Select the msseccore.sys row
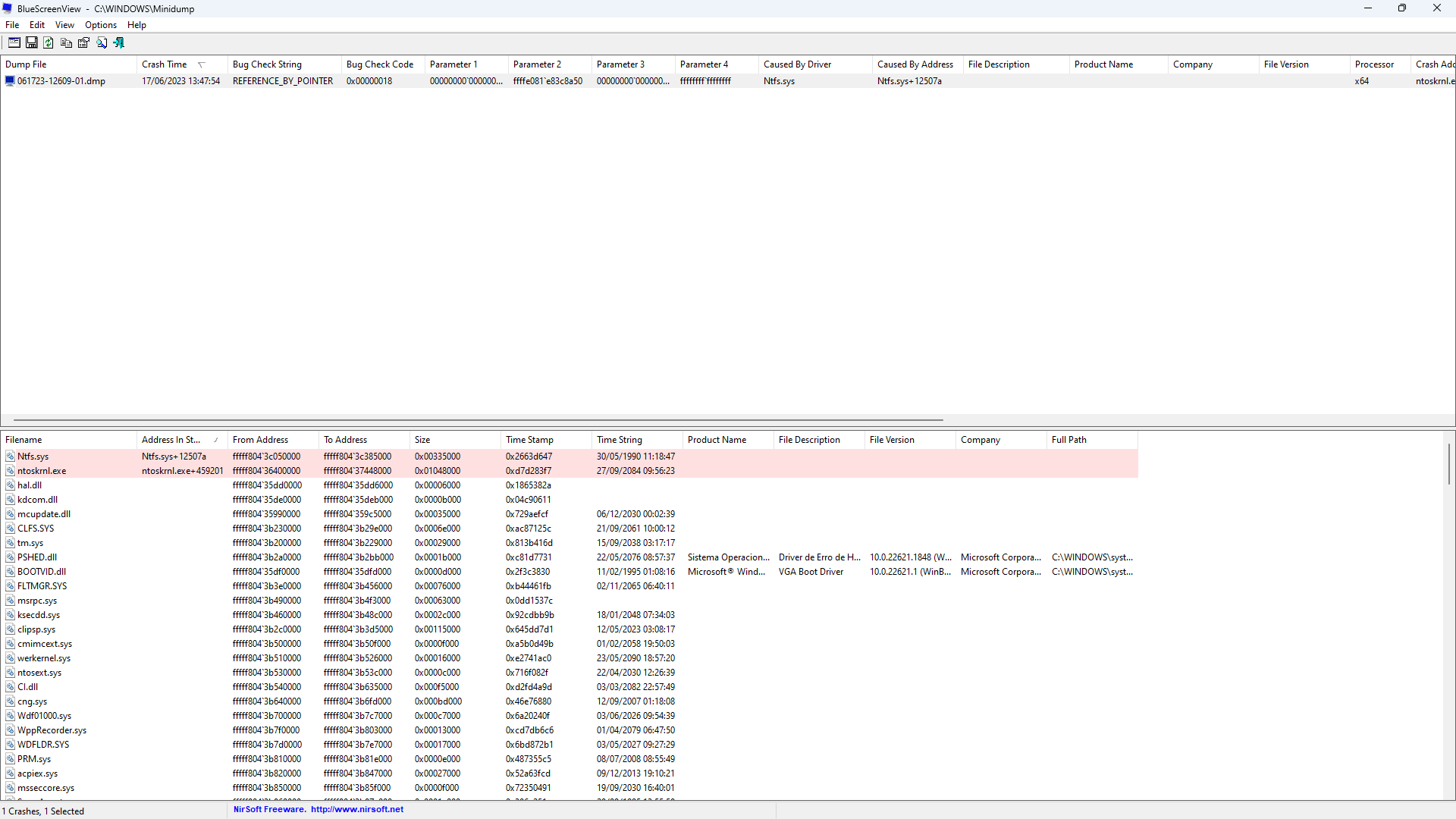This screenshot has width=1456, height=819. click(569, 788)
